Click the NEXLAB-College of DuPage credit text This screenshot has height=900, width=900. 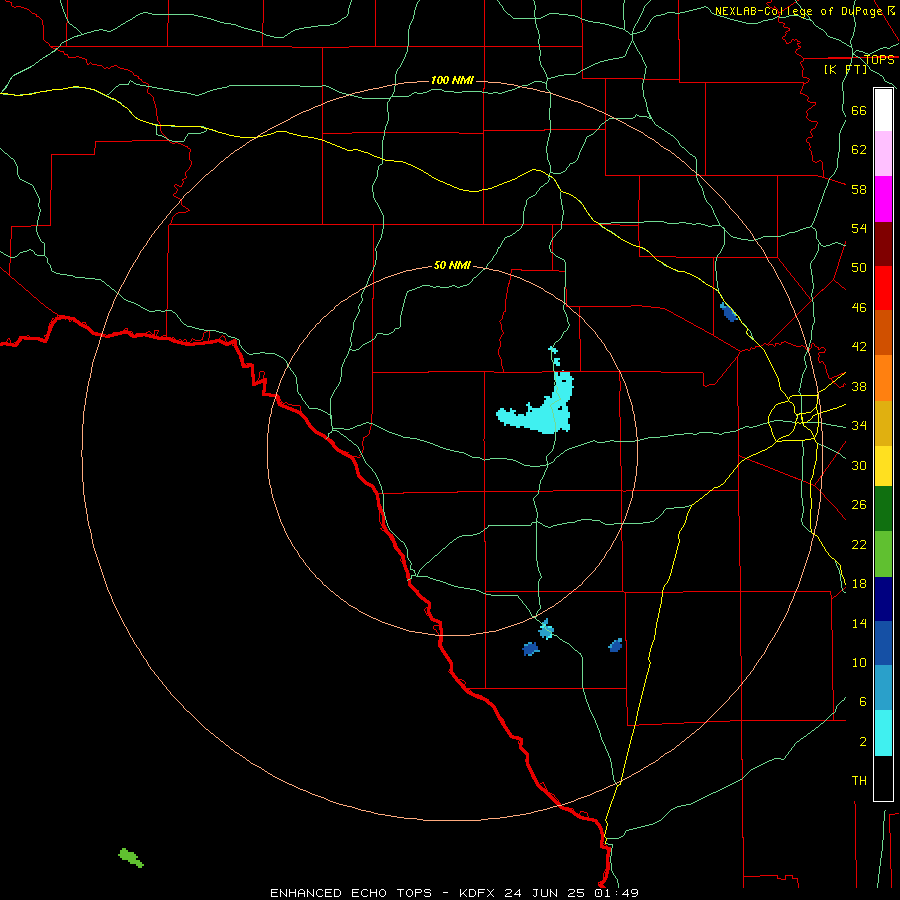pos(798,11)
